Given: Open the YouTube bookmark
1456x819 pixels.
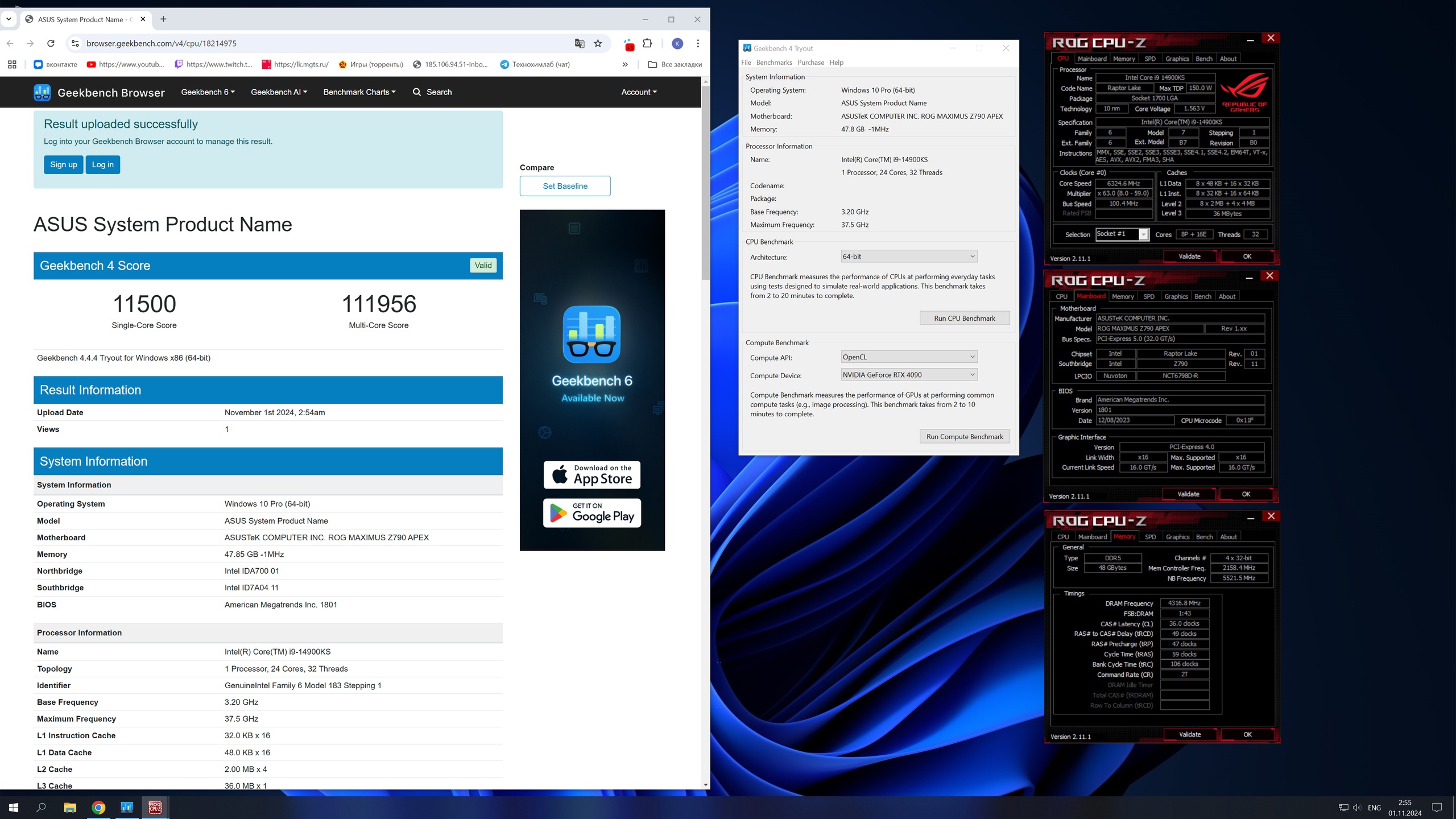Looking at the screenshot, I should [x=125, y=64].
